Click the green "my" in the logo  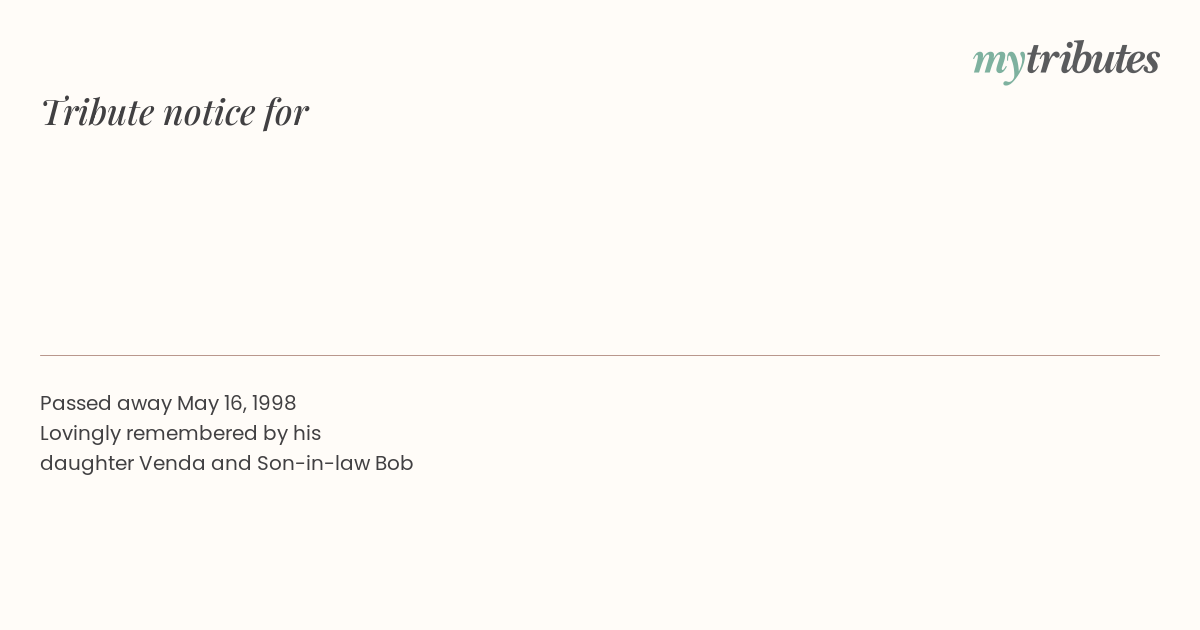pyautogui.click(x=998, y=63)
